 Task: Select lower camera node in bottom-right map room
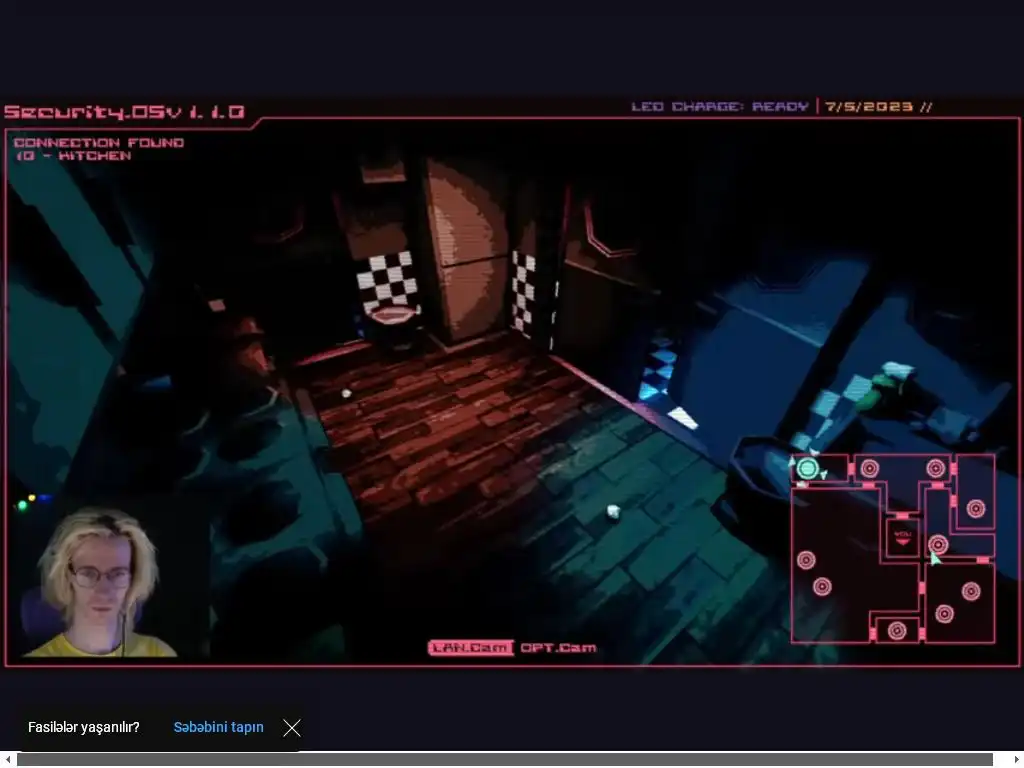pos(944,614)
